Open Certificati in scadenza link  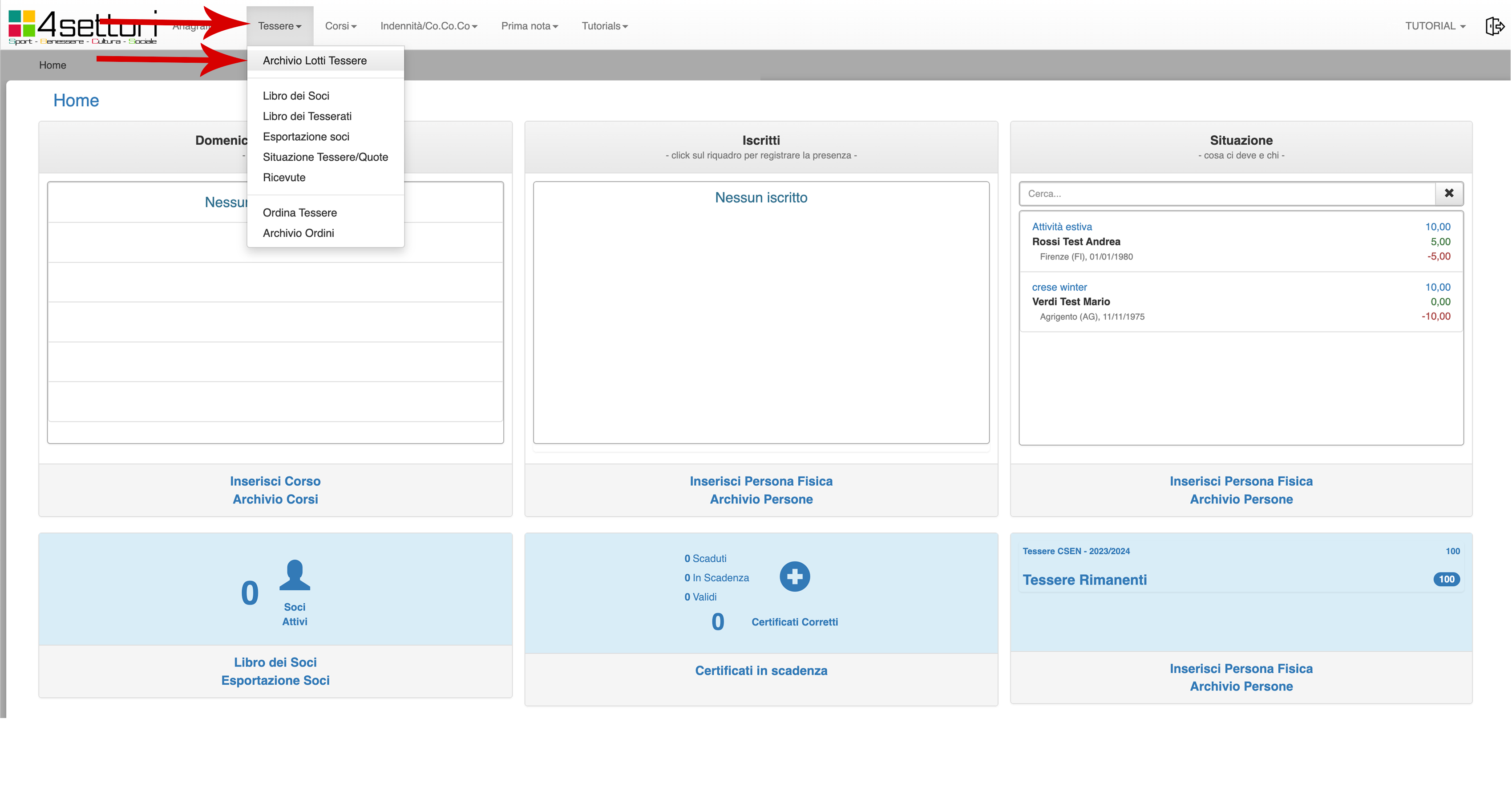(761, 670)
